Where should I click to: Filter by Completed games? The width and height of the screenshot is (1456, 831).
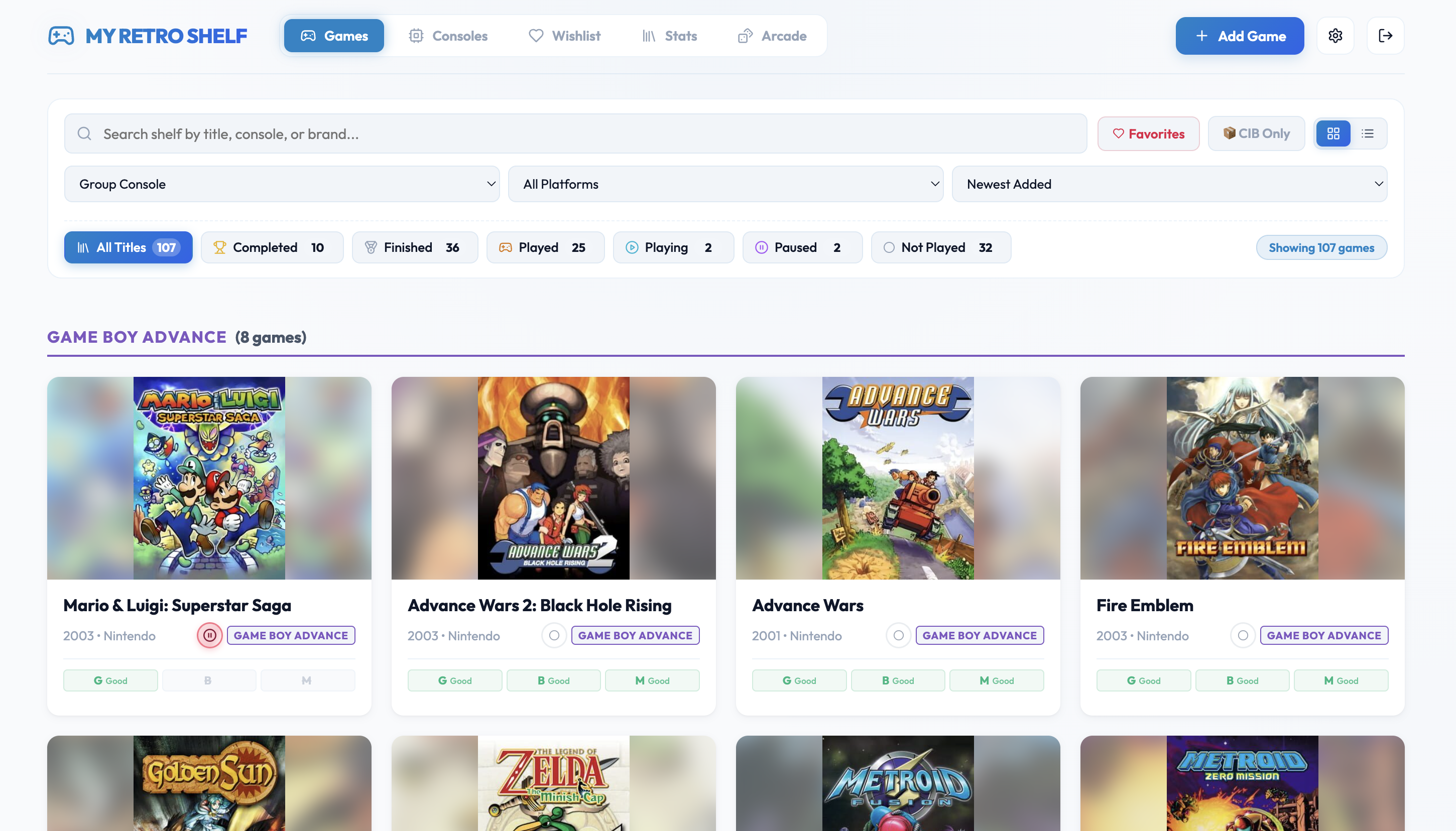click(272, 247)
